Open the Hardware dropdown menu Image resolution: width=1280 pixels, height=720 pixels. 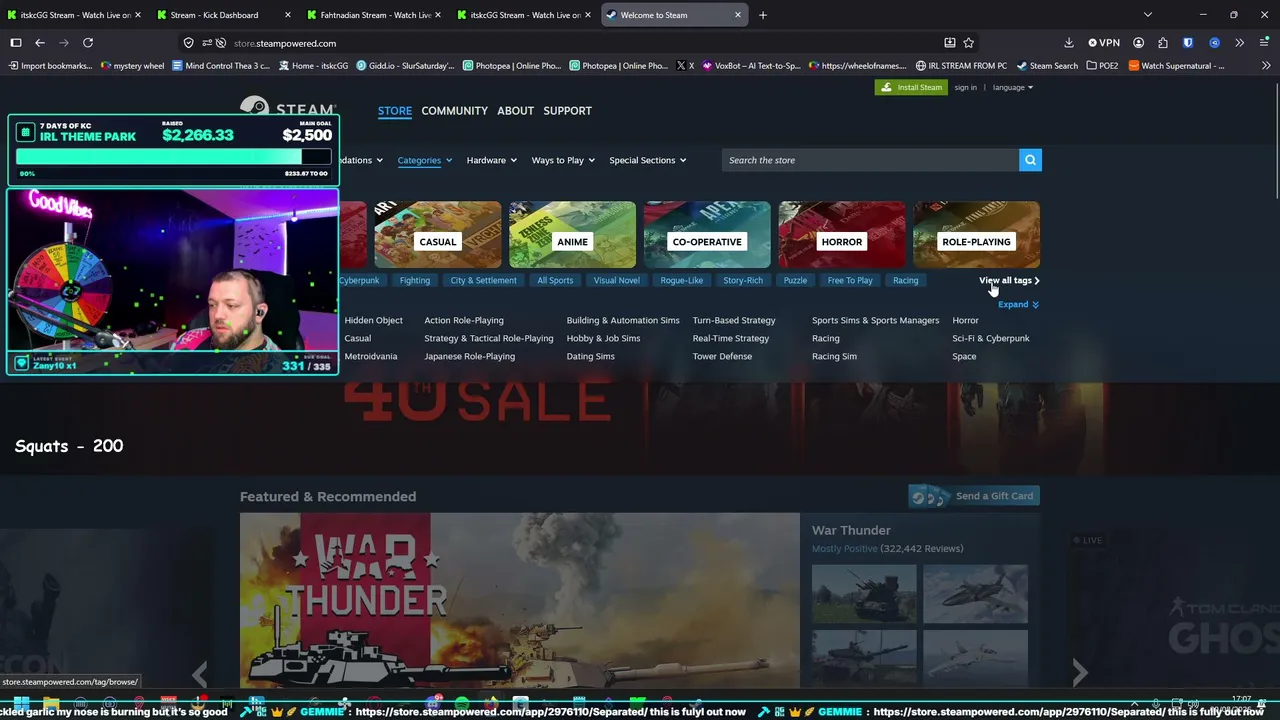point(491,160)
